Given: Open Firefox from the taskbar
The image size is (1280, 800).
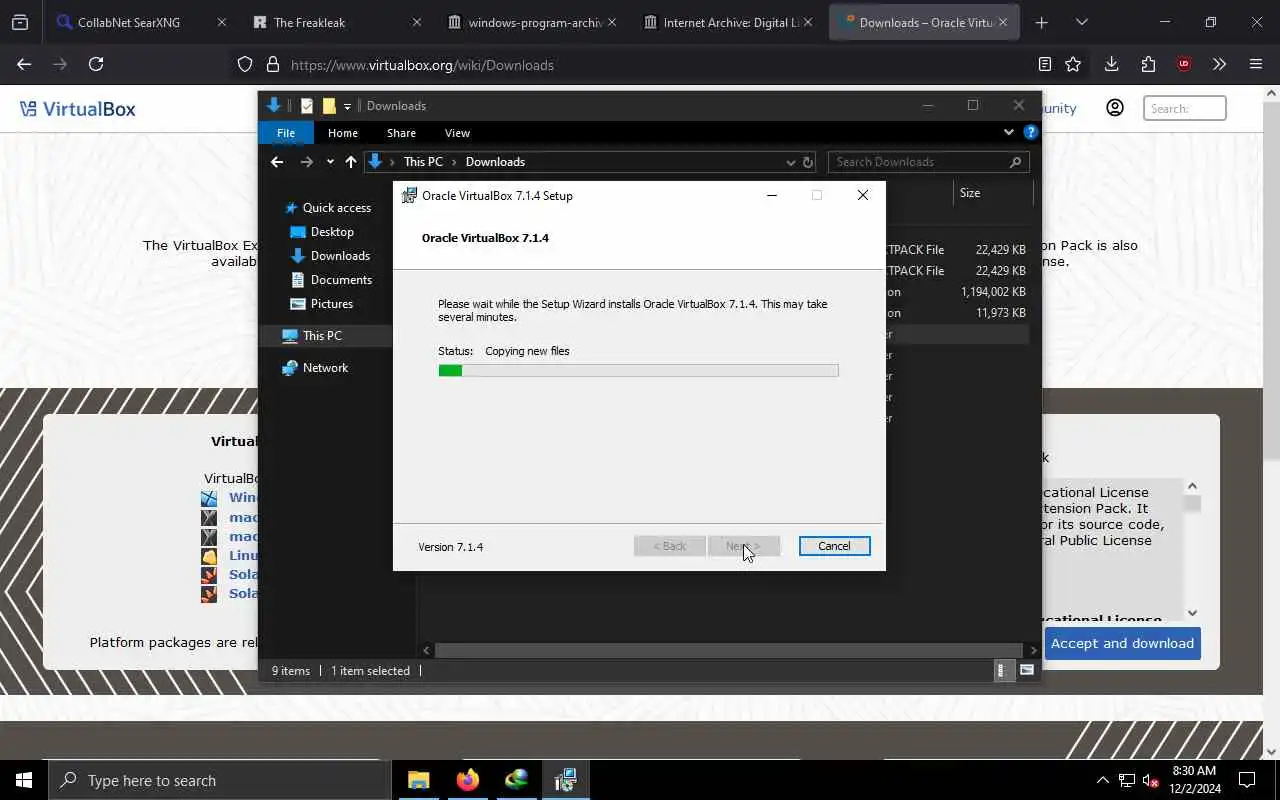Looking at the screenshot, I should (x=468, y=780).
